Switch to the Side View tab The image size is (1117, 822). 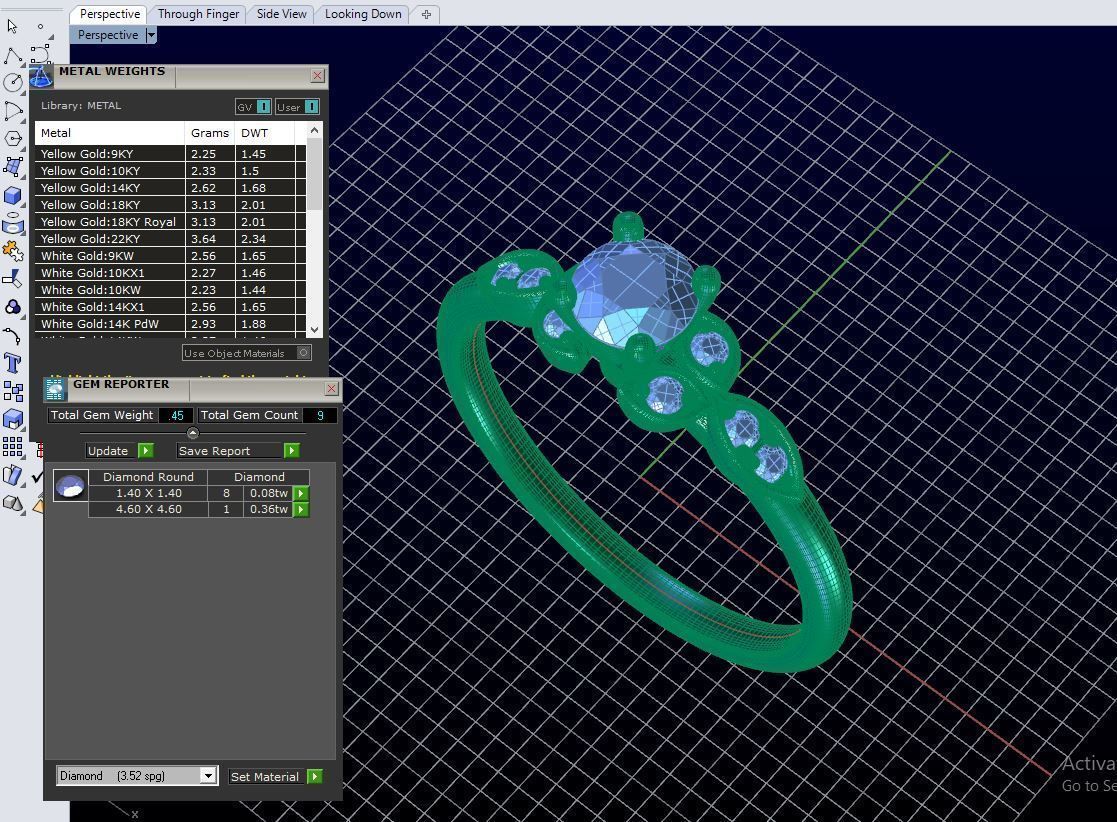(281, 14)
